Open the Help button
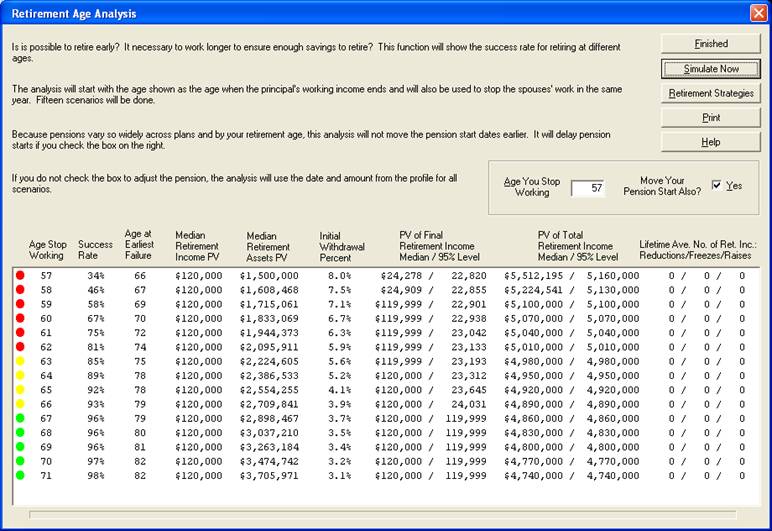Viewport: 772px width, 531px height. tap(711, 142)
